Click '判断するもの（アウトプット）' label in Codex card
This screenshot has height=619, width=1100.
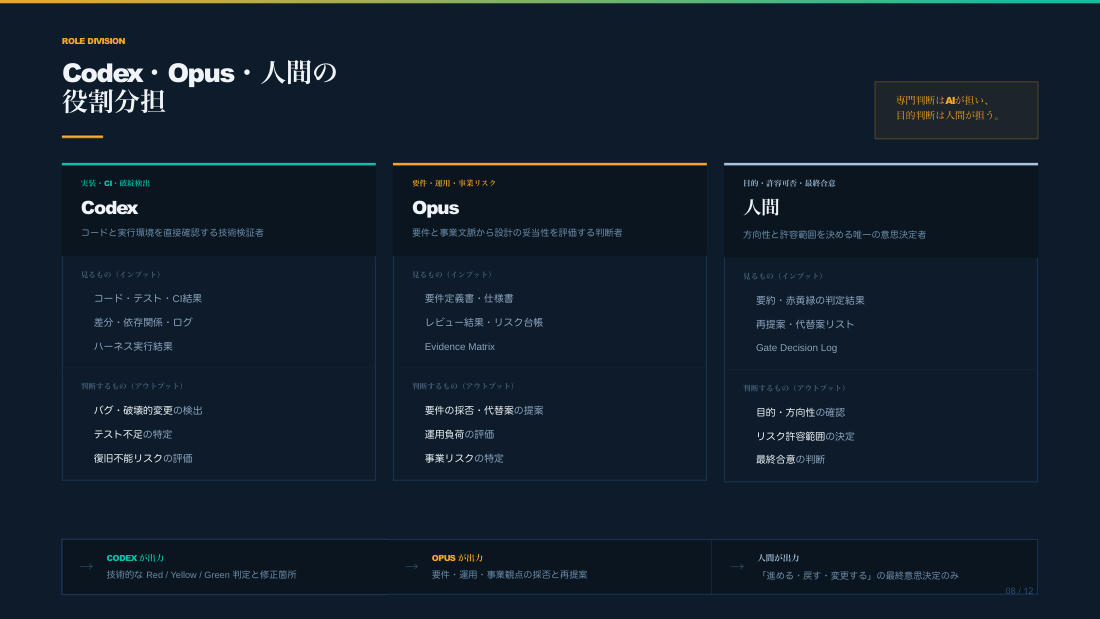click(133, 386)
